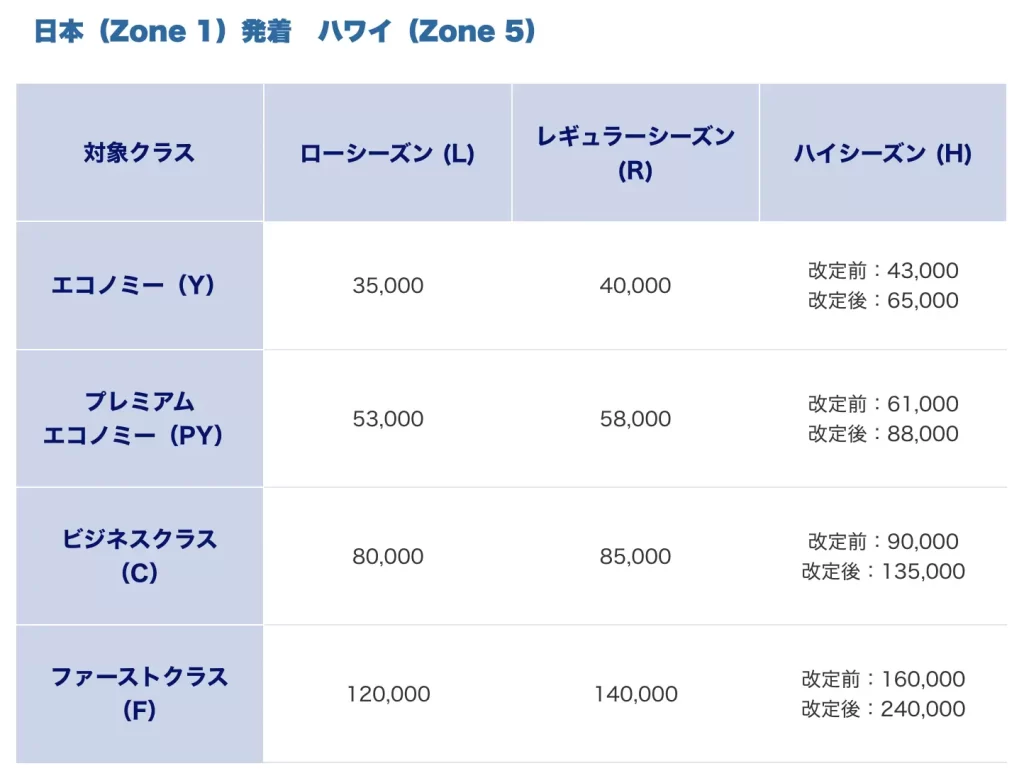Screen dimensions: 1024x783
Task: Click the ハイシーズン (H) column header
Action: [x=882, y=154]
